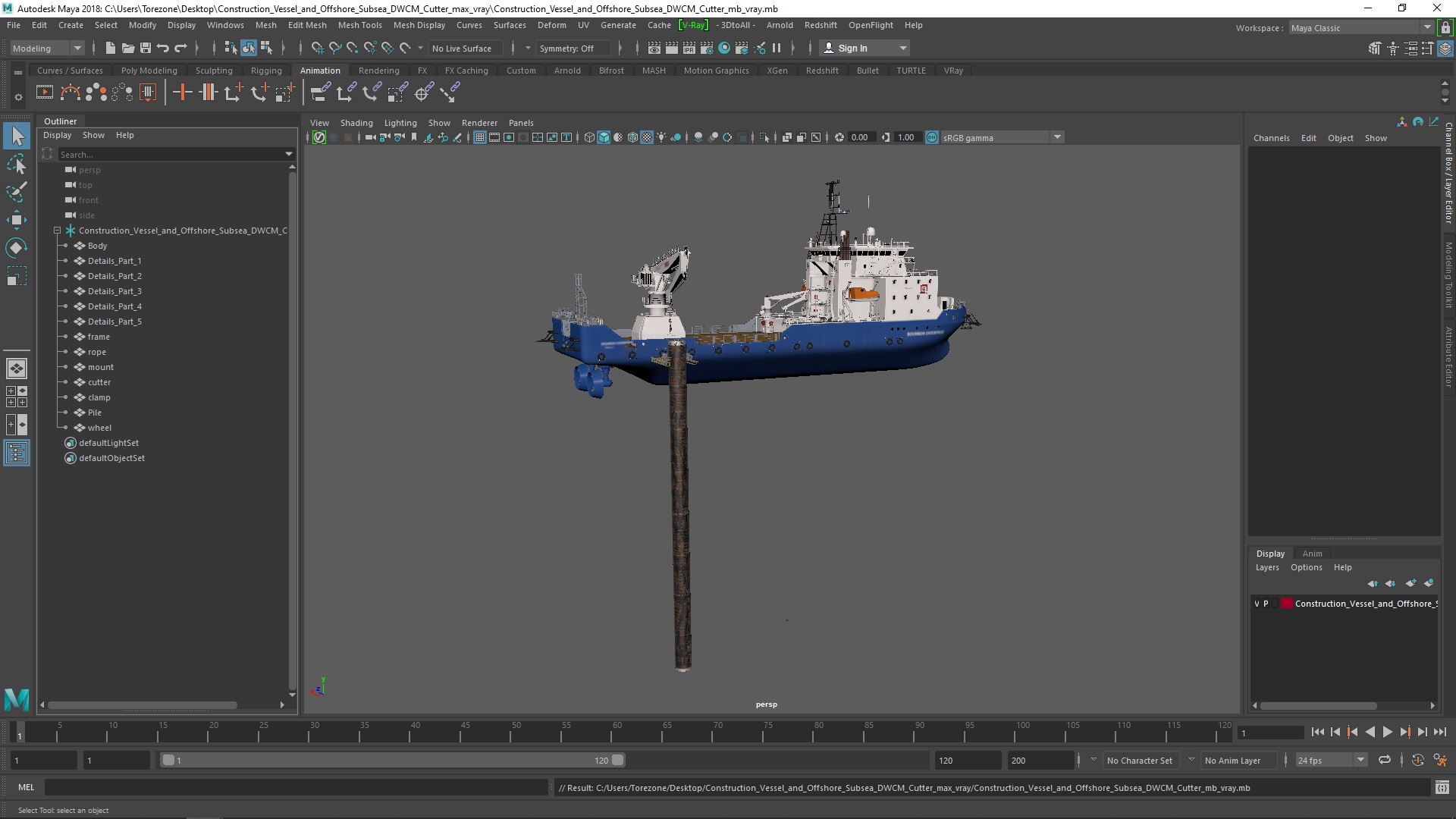Screen dimensions: 1456x819
Task: Toggle layer visibility V box
Action: click(1257, 604)
